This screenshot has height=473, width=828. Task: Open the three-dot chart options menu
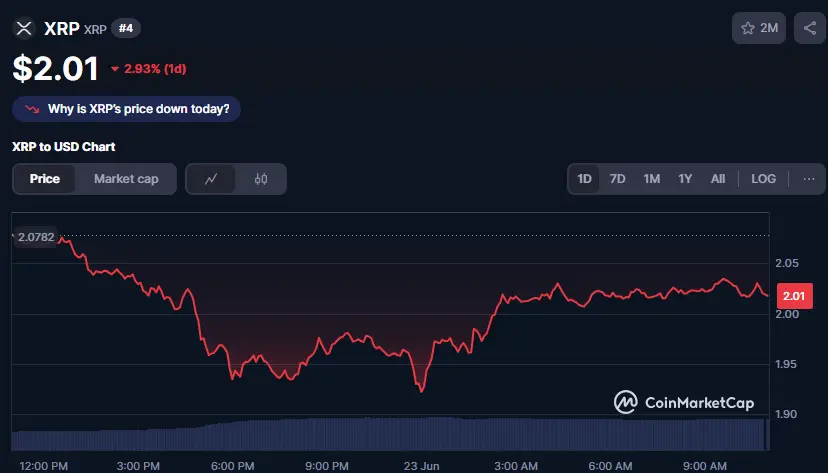pyautogui.click(x=808, y=179)
